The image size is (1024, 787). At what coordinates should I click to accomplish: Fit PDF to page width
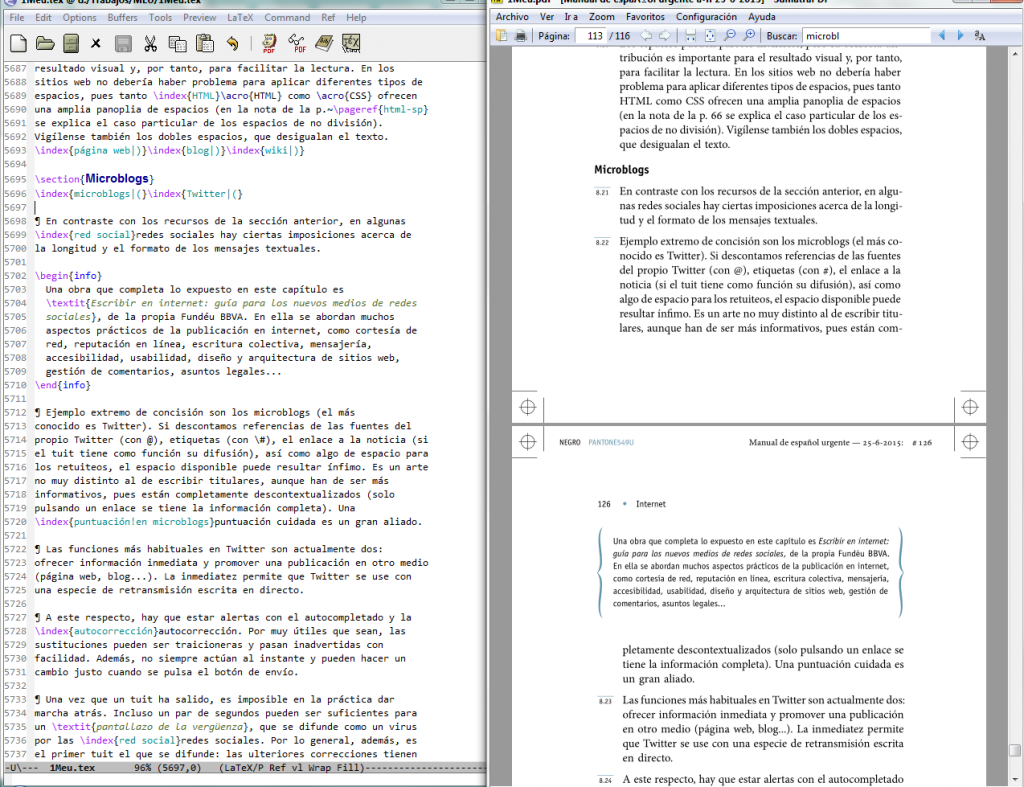tap(709, 36)
